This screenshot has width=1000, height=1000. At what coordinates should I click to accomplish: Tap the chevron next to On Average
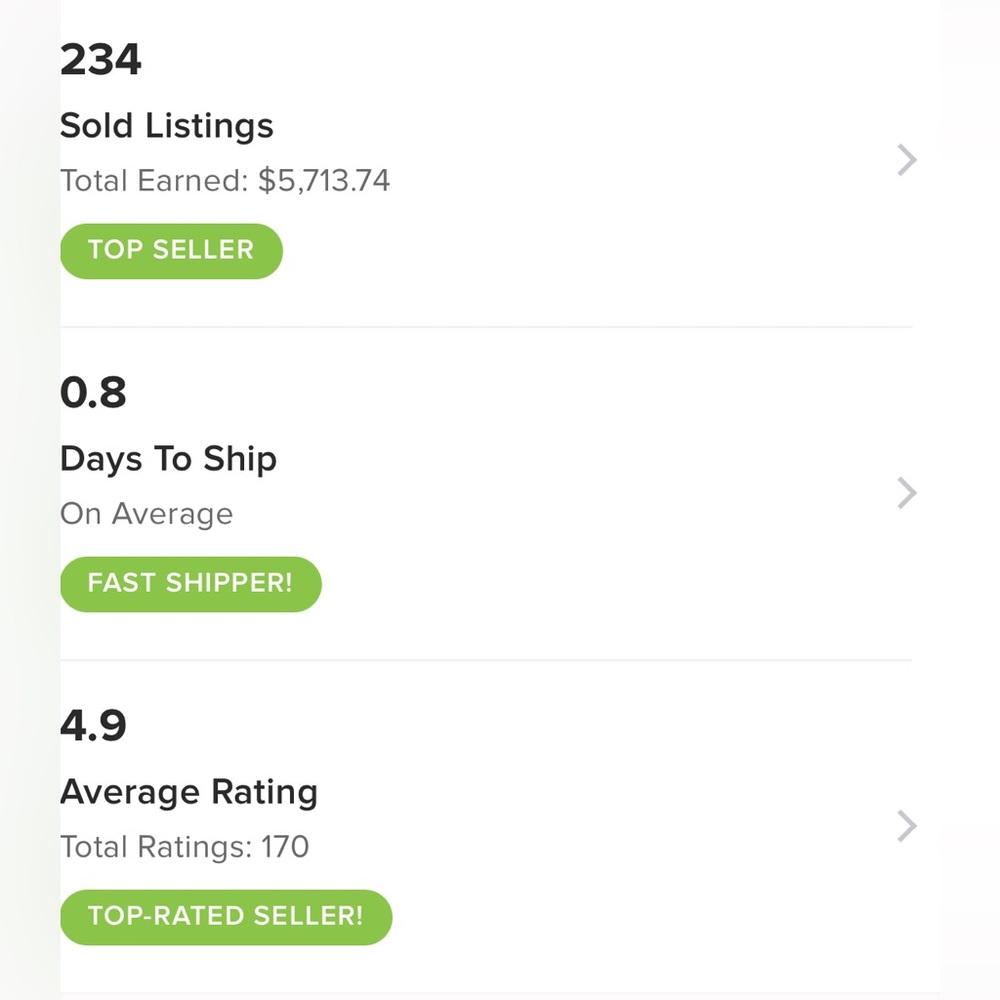(x=905, y=493)
